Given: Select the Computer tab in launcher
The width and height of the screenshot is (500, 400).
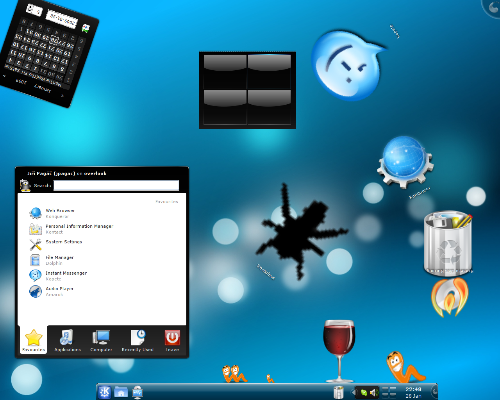Looking at the screenshot, I should click(x=101, y=340).
